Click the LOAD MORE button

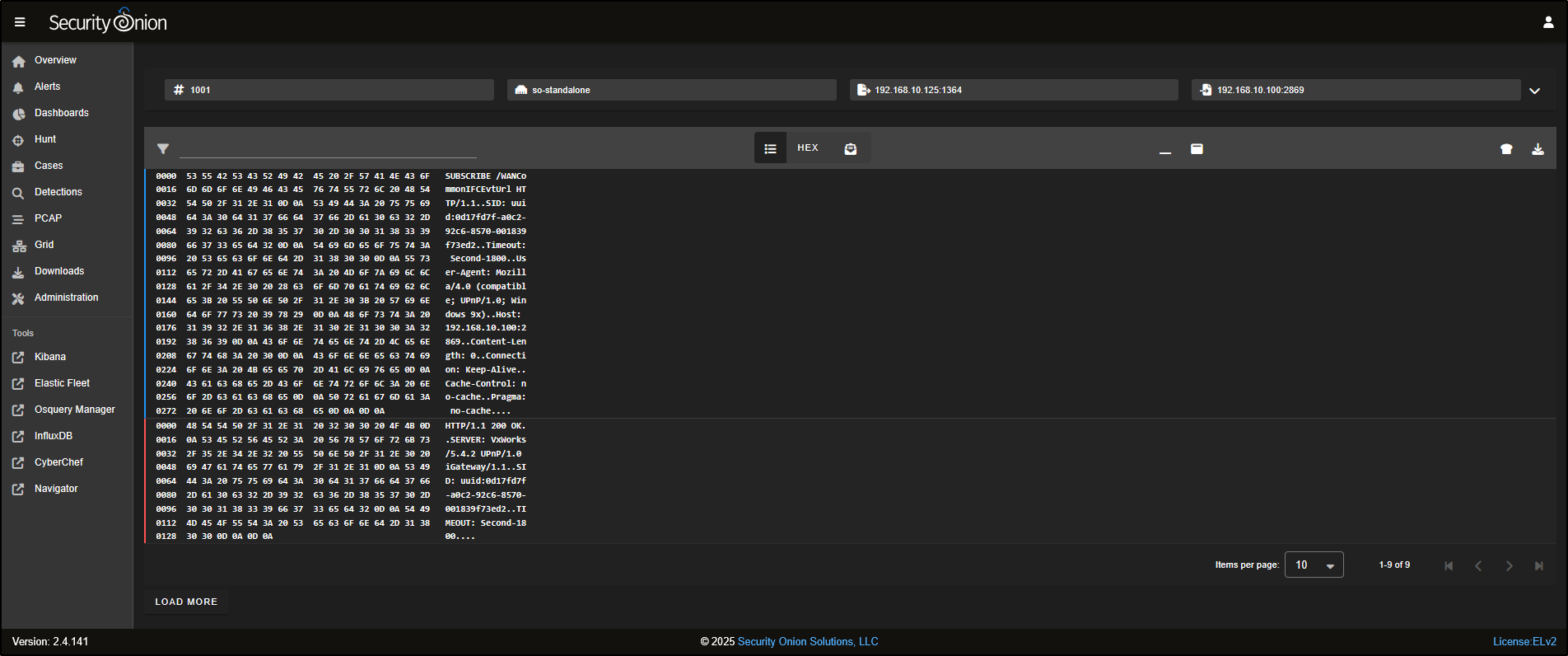pyautogui.click(x=186, y=602)
